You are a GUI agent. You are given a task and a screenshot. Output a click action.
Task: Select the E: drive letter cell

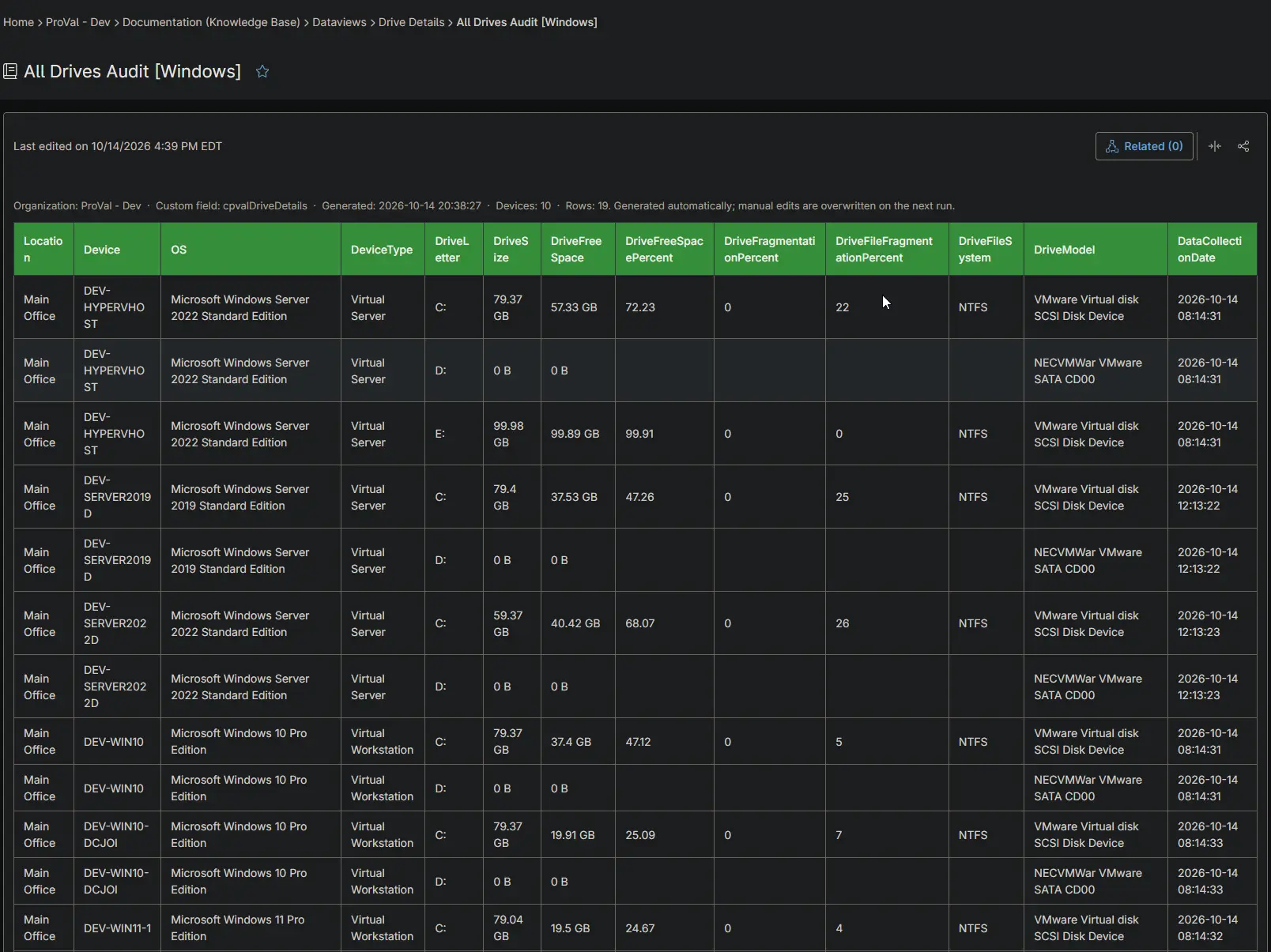click(454, 434)
